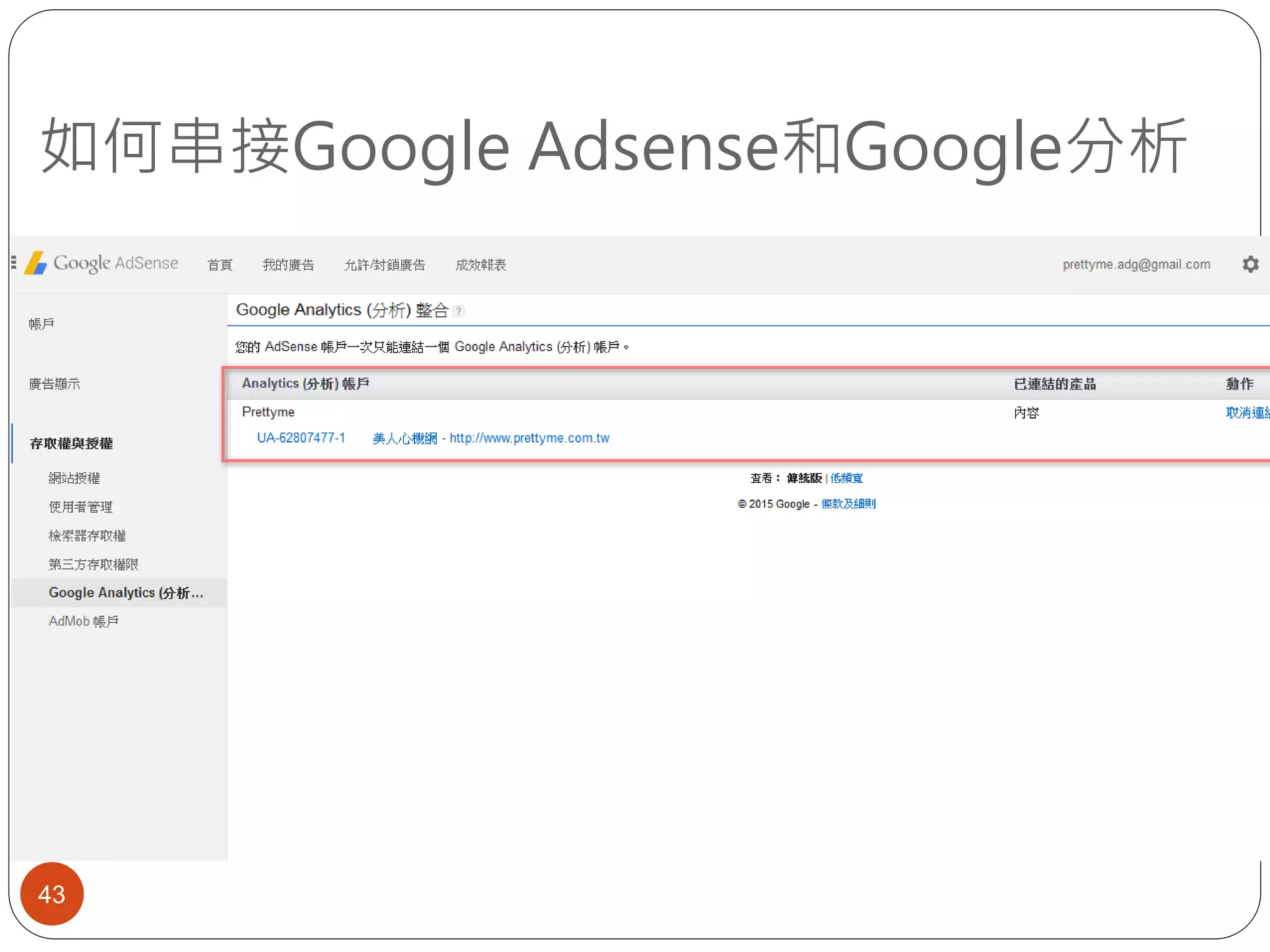The image size is (1270, 952).
Task: Click the prettyme.adg@gmail.com account
Action: 1136,265
